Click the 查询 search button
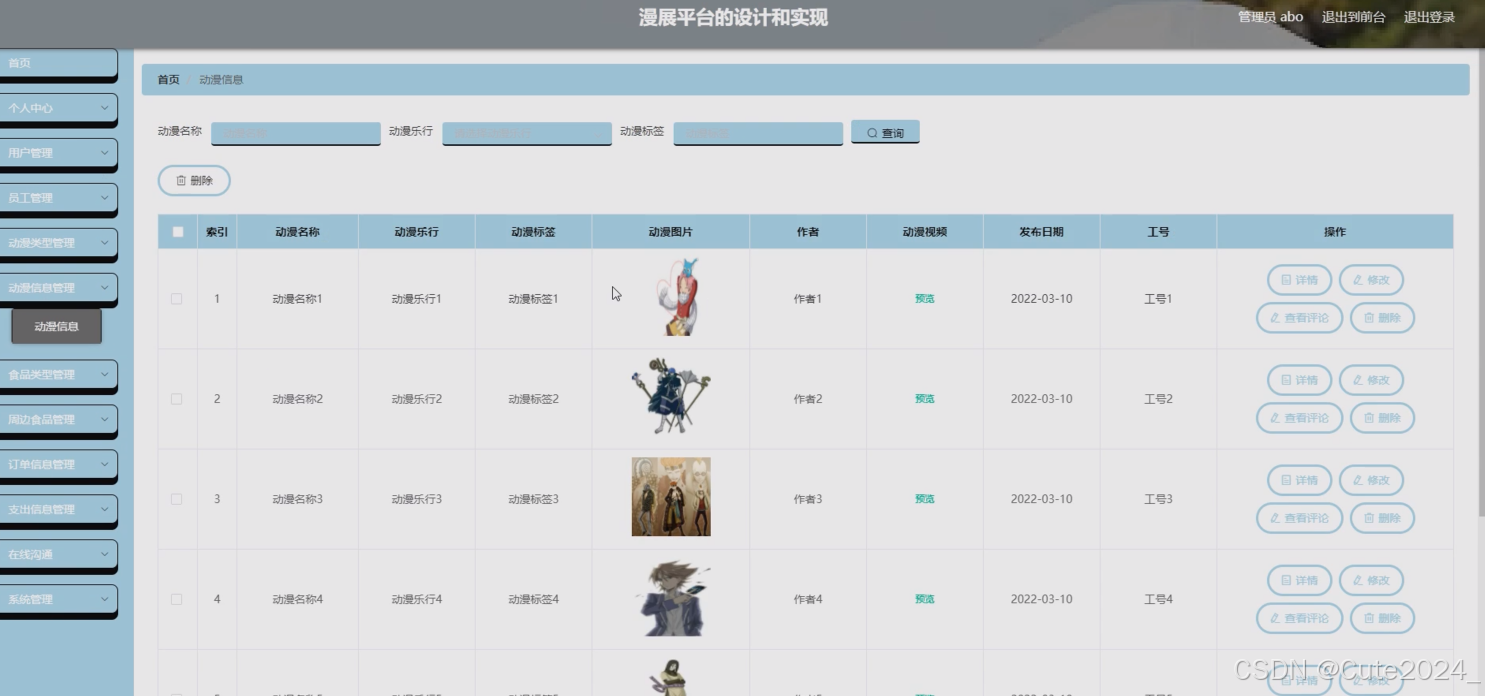The width and height of the screenshot is (1485, 696). tap(885, 133)
